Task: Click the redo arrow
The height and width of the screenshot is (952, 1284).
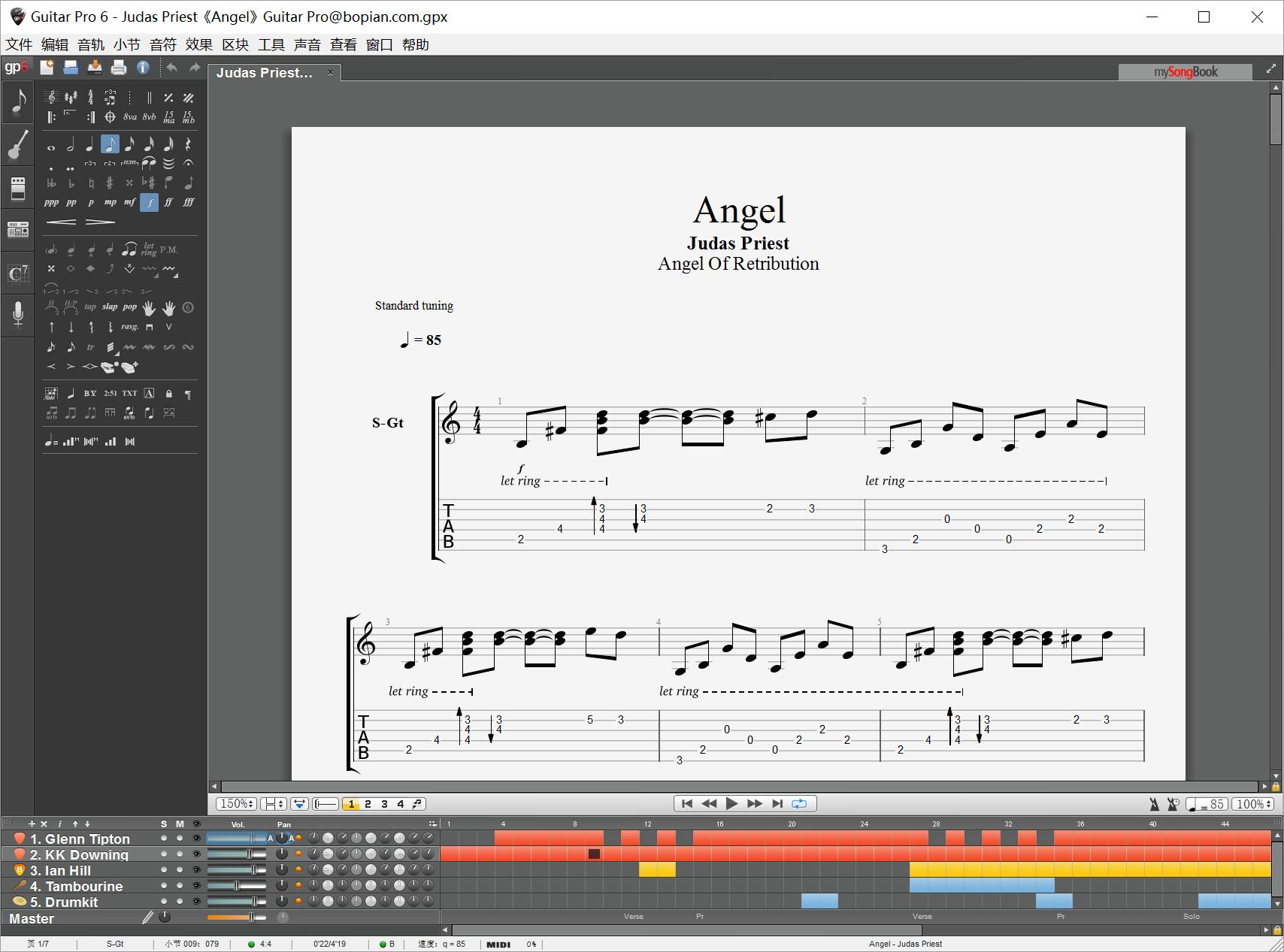Action: [x=195, y=68]
